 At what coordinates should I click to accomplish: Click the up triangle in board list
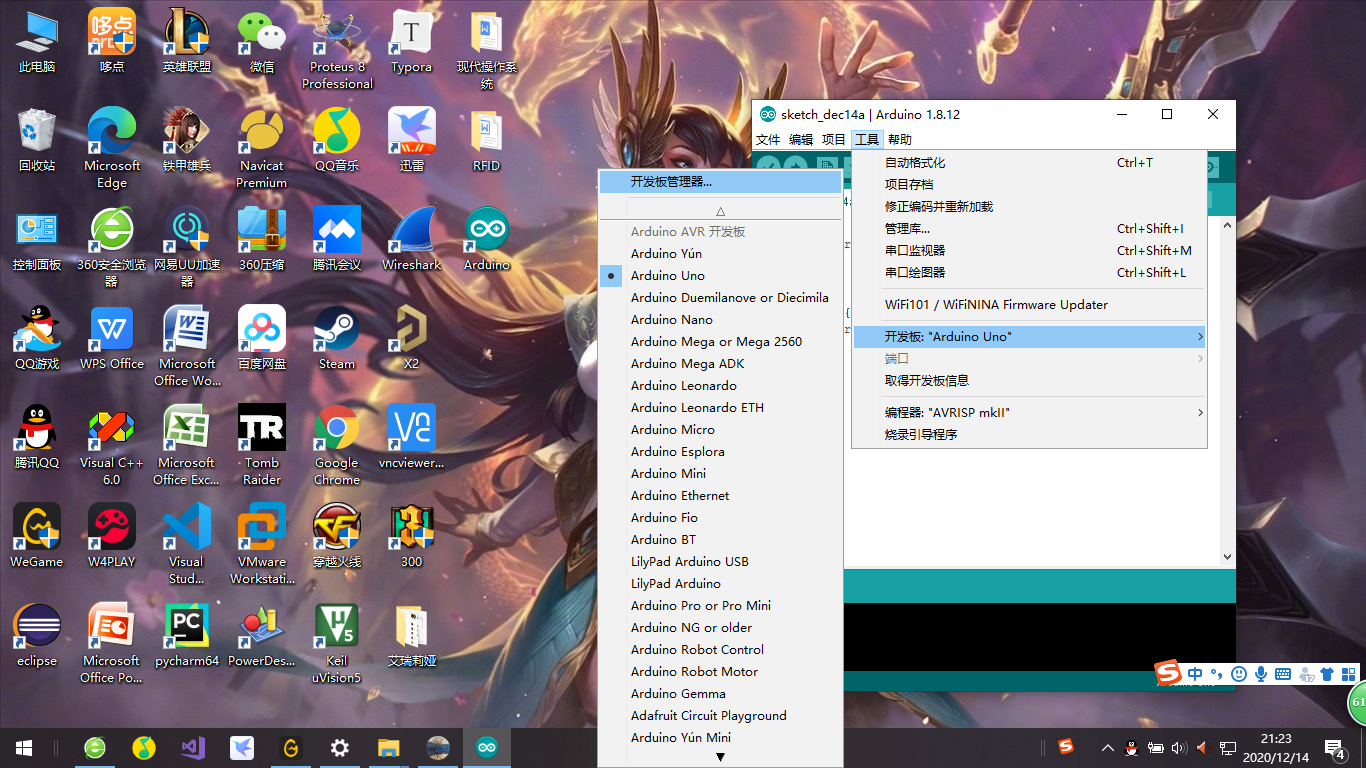pyautogui.click(x=720, y=211)
